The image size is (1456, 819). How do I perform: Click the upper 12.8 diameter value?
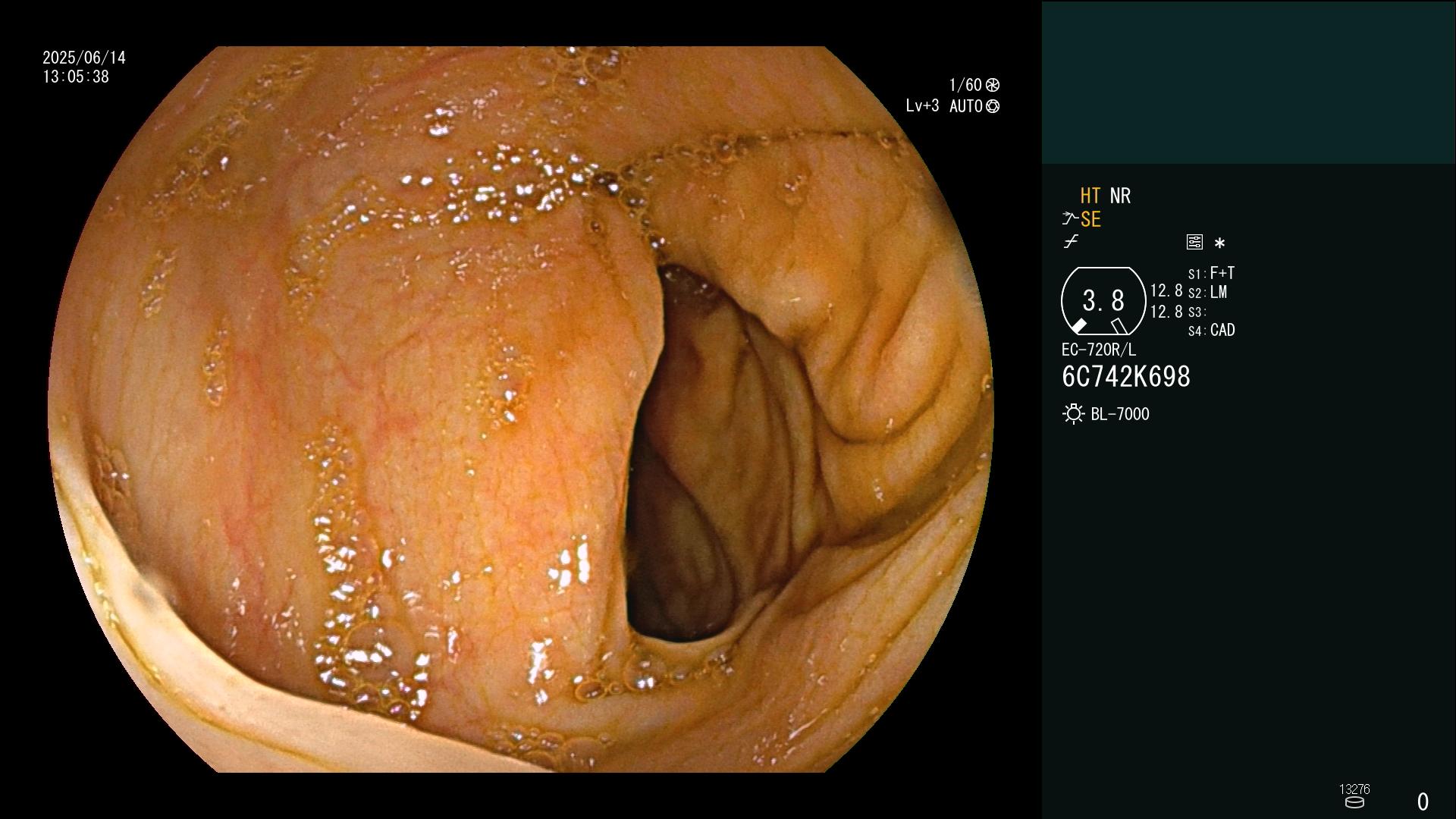1166,290
